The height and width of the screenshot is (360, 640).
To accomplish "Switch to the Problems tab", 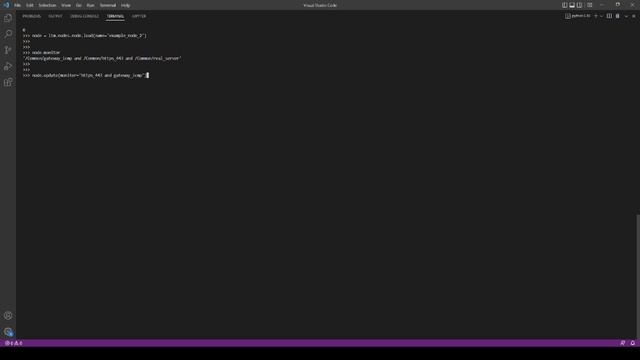I will coord(31,16).
